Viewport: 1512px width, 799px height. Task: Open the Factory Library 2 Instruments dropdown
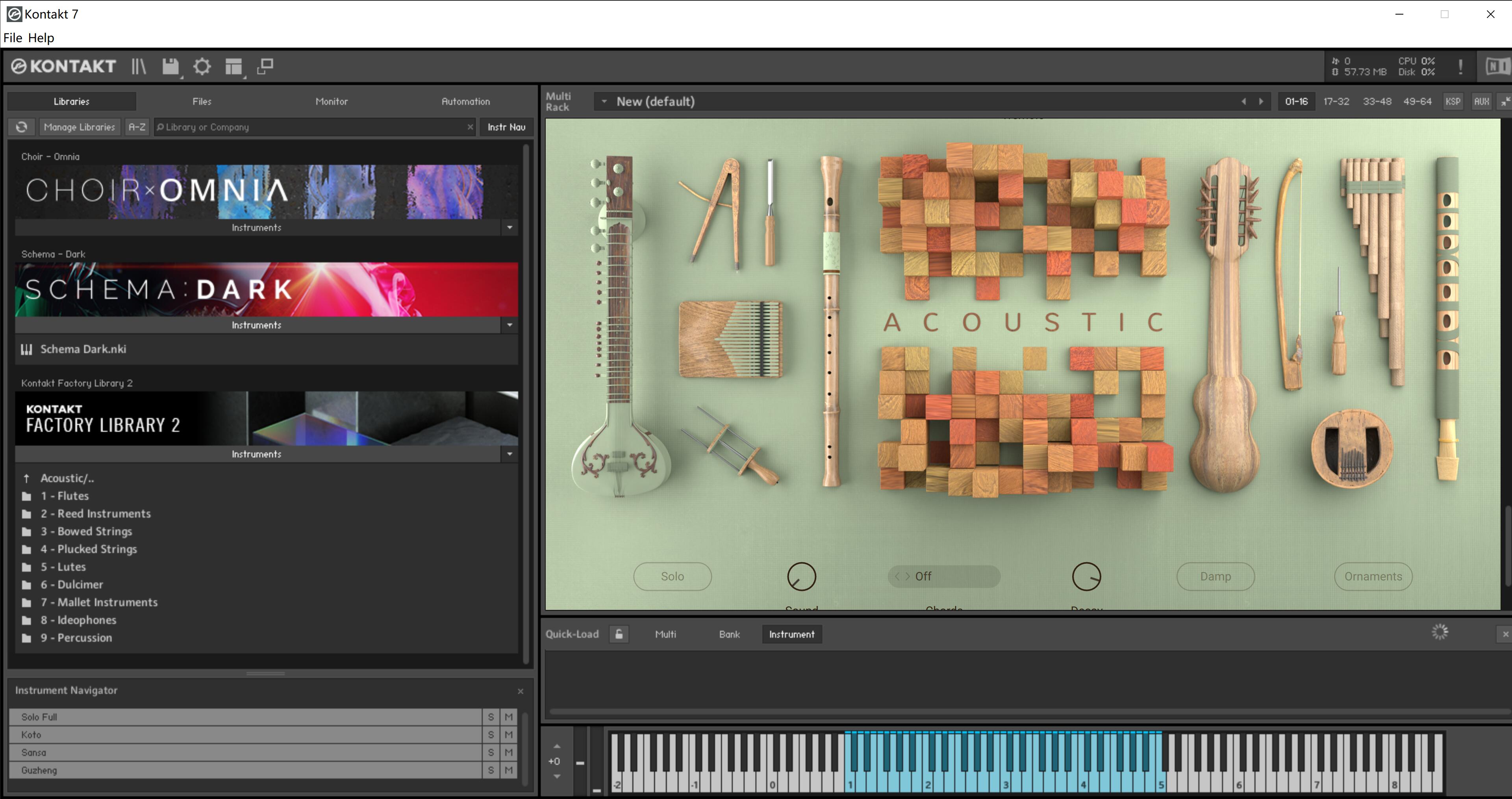(510, 453)
